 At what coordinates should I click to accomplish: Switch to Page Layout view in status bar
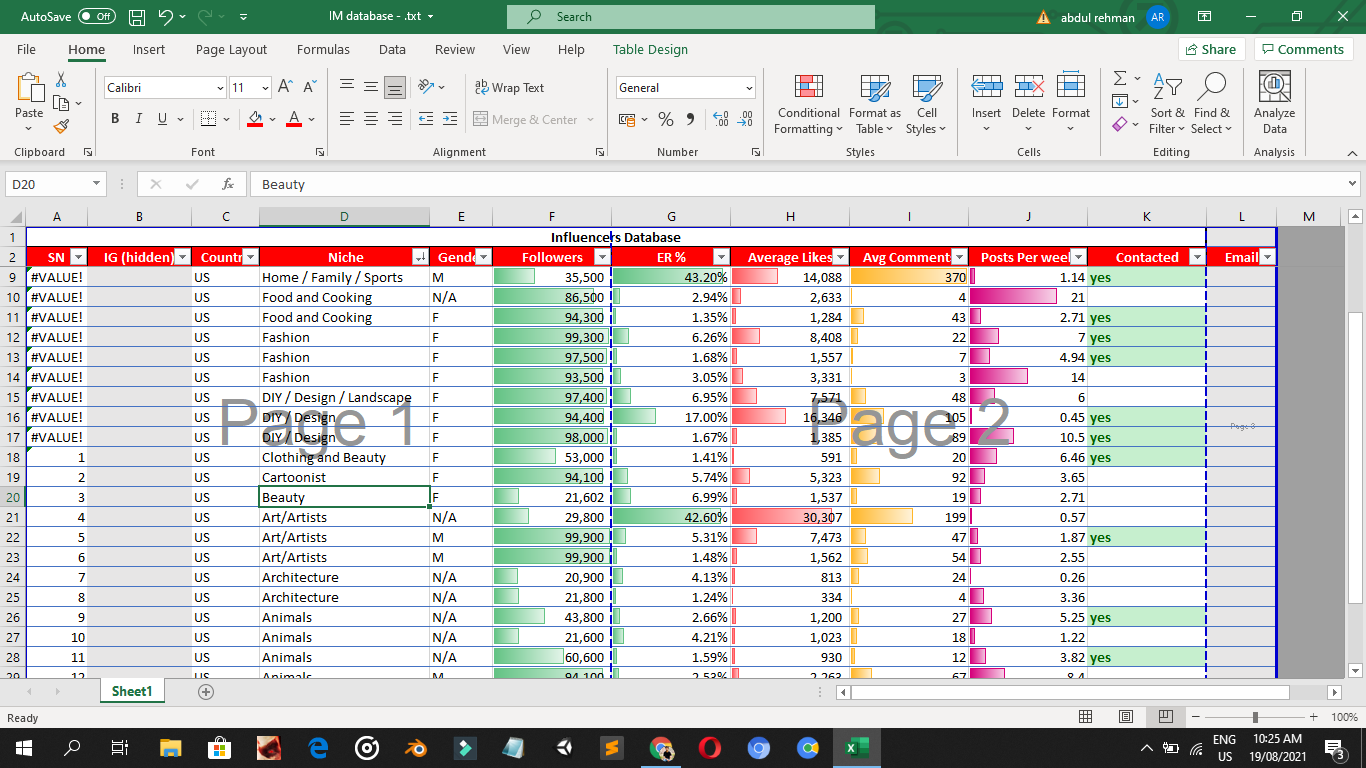pyautogui.click(x=1125, y=717)
